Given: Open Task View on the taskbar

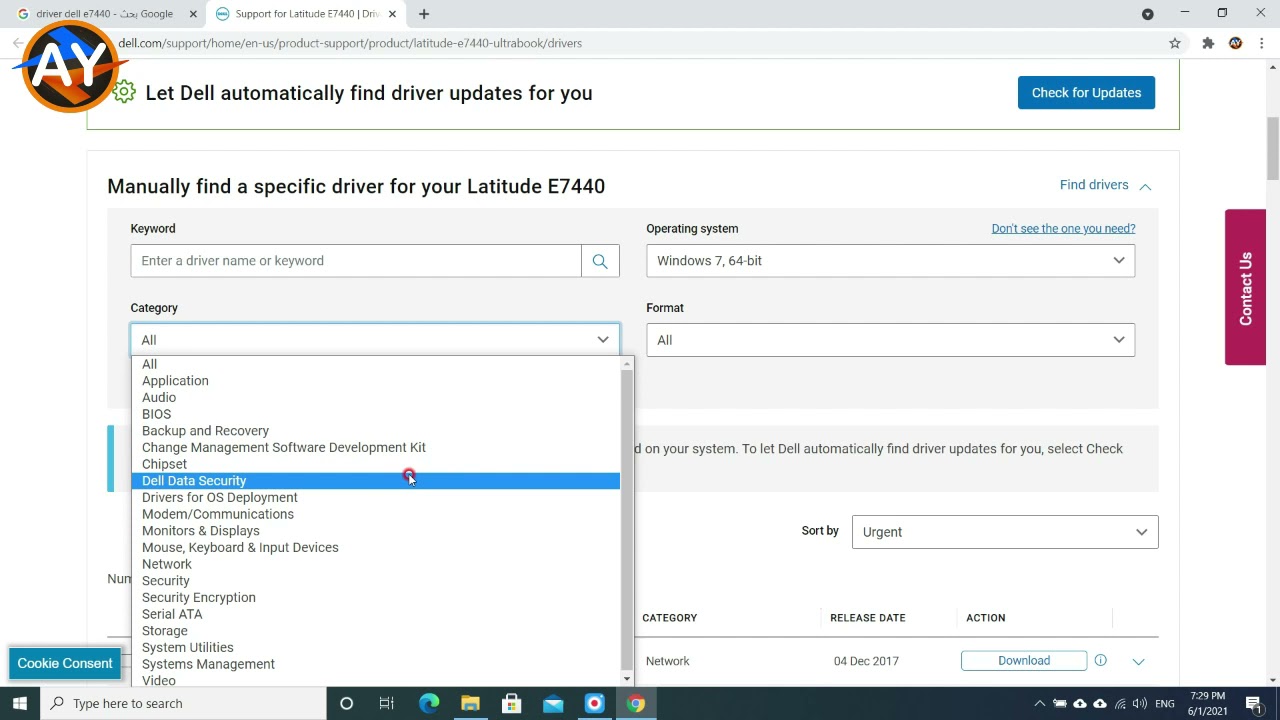Looking at the screenshot, I should coord(387,703).
